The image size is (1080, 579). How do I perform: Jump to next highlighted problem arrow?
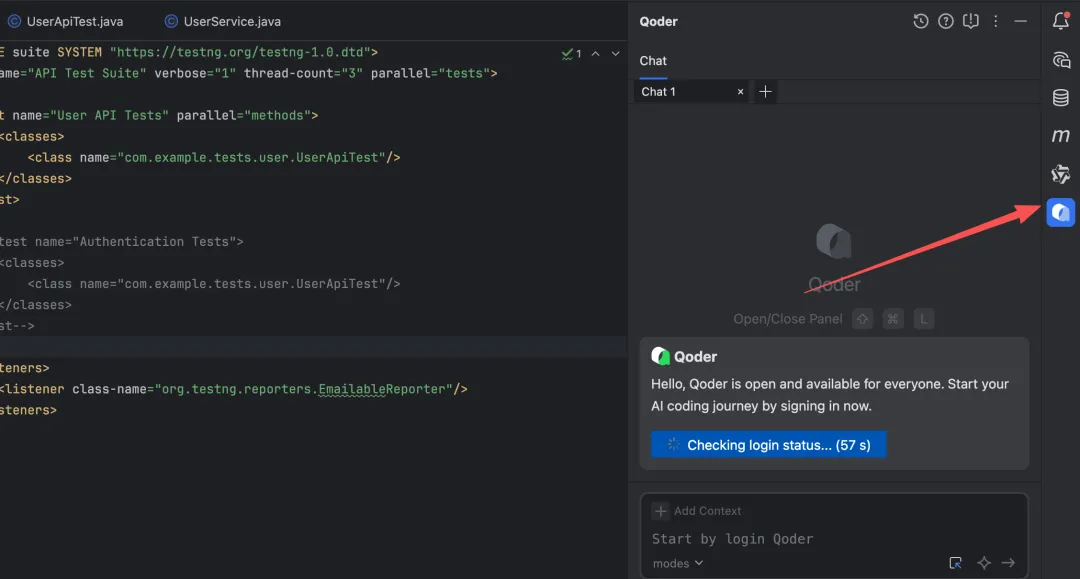(616, 53)
